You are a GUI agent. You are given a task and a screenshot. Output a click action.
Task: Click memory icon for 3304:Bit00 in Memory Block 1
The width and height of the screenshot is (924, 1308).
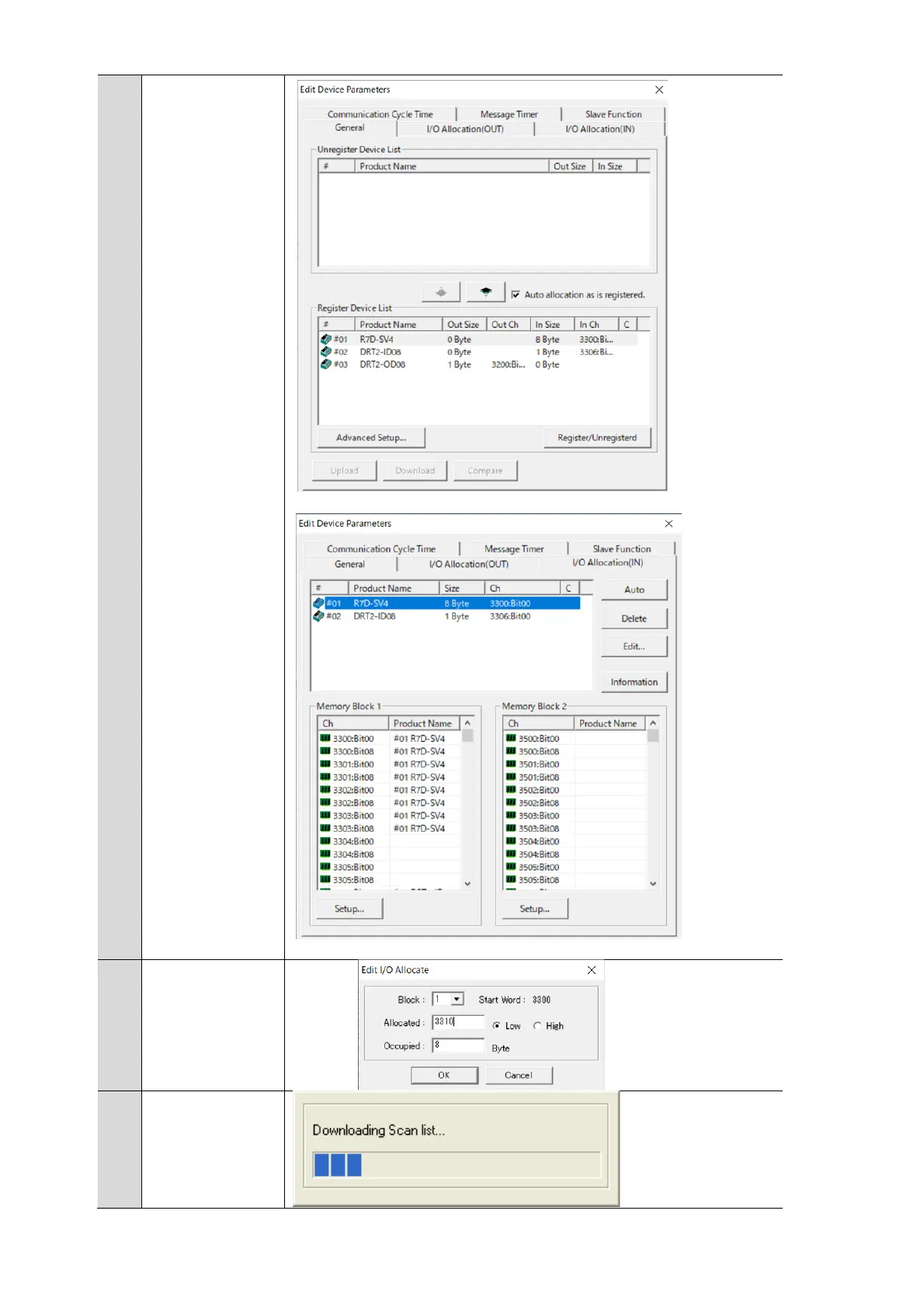[325, 841]
